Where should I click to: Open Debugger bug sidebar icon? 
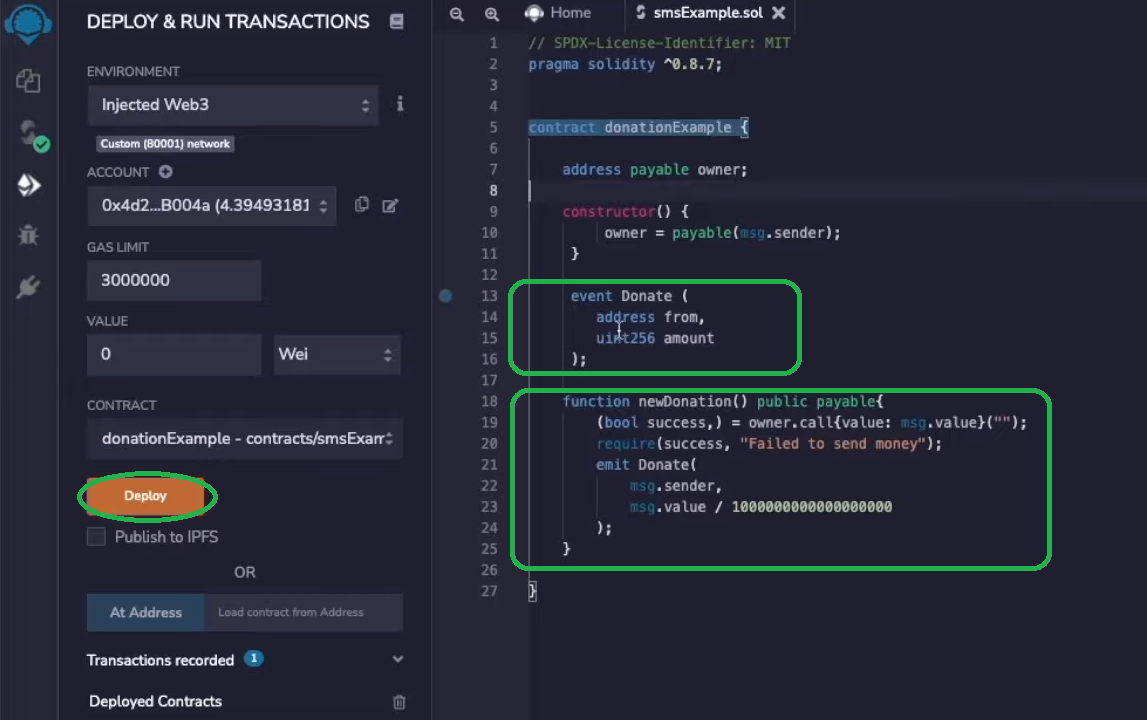coord(28,235)
